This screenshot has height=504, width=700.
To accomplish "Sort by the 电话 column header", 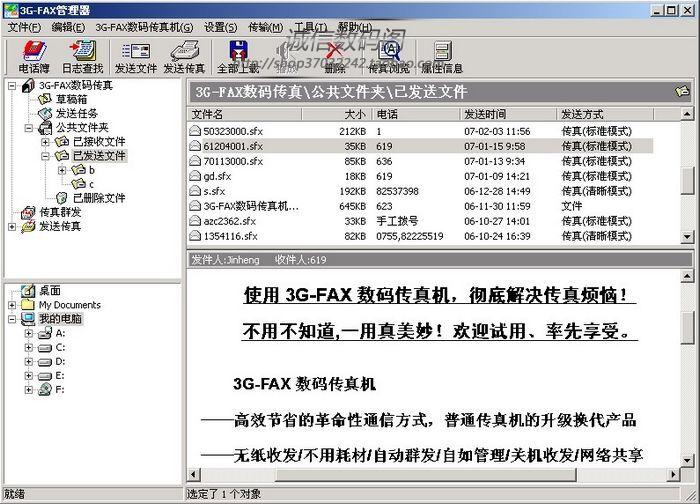I will point(415,114).
